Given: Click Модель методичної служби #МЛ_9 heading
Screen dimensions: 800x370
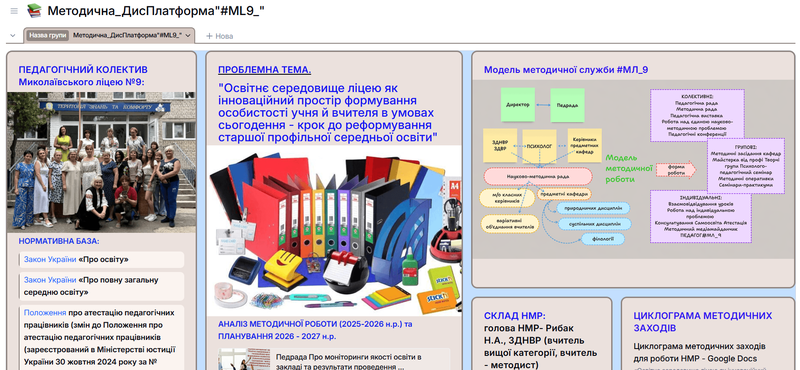Looking at the screenshot, I should (566, 70).
